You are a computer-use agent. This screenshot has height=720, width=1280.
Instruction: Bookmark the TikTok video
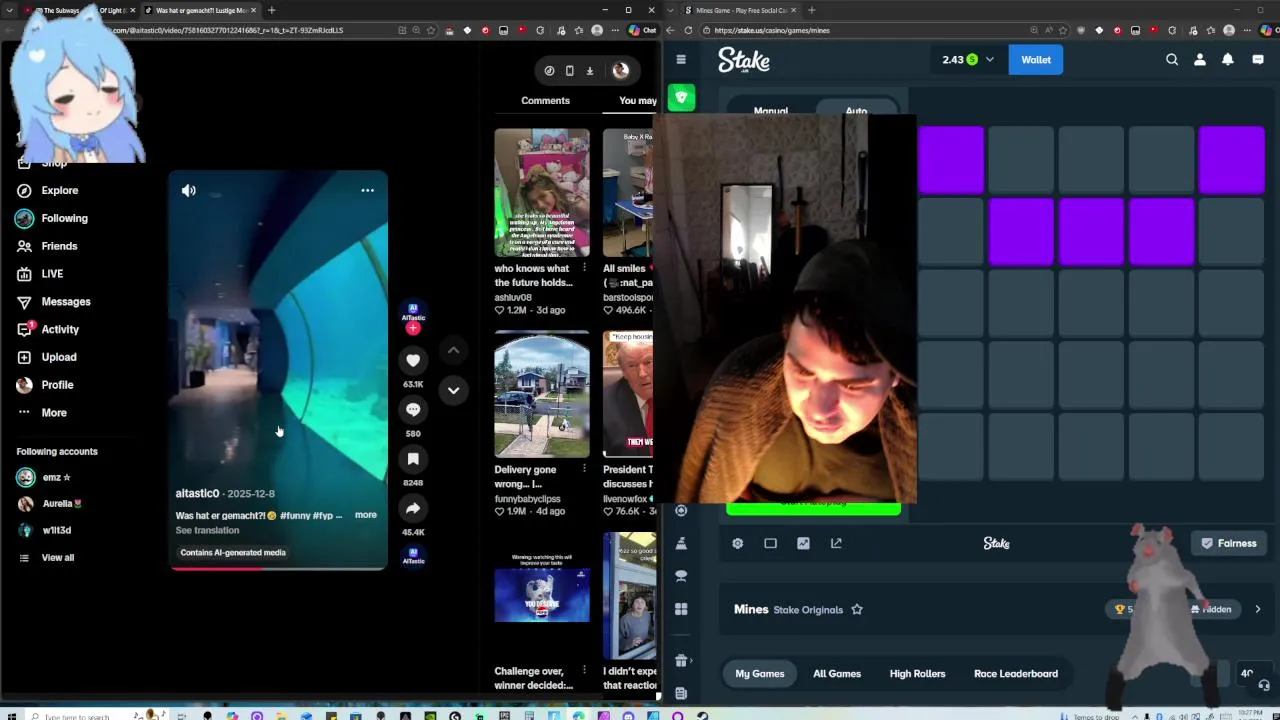[x=413, y=458]
